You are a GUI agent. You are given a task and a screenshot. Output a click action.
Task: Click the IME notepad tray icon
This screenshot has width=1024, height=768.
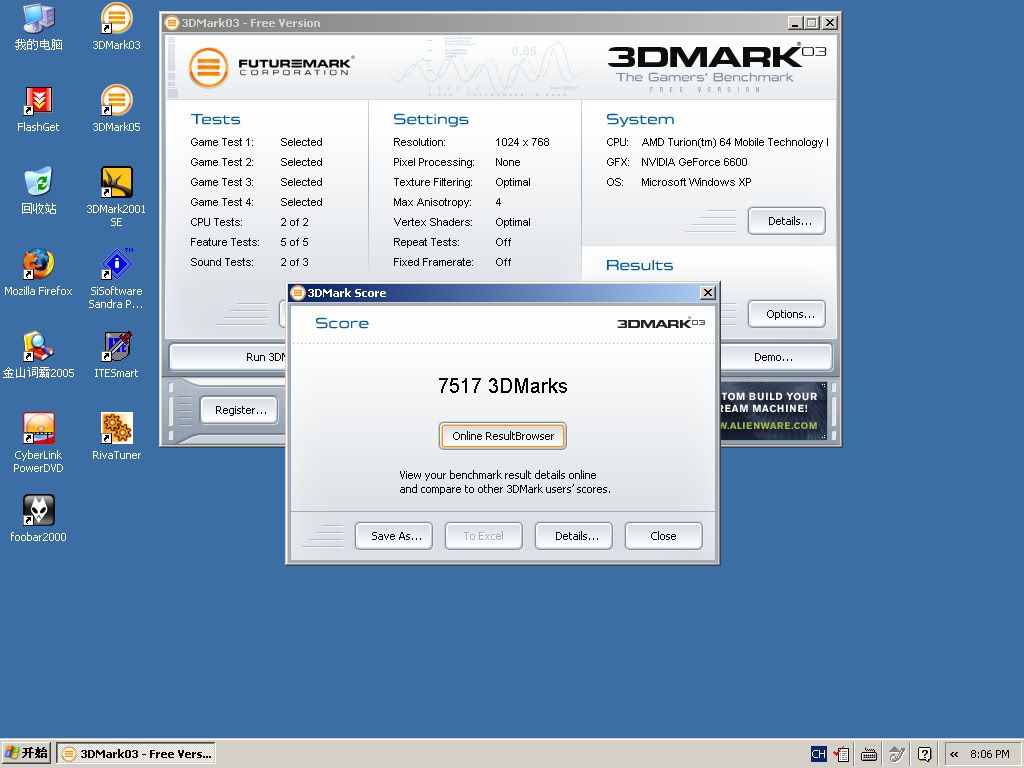[x=842, y=754]
